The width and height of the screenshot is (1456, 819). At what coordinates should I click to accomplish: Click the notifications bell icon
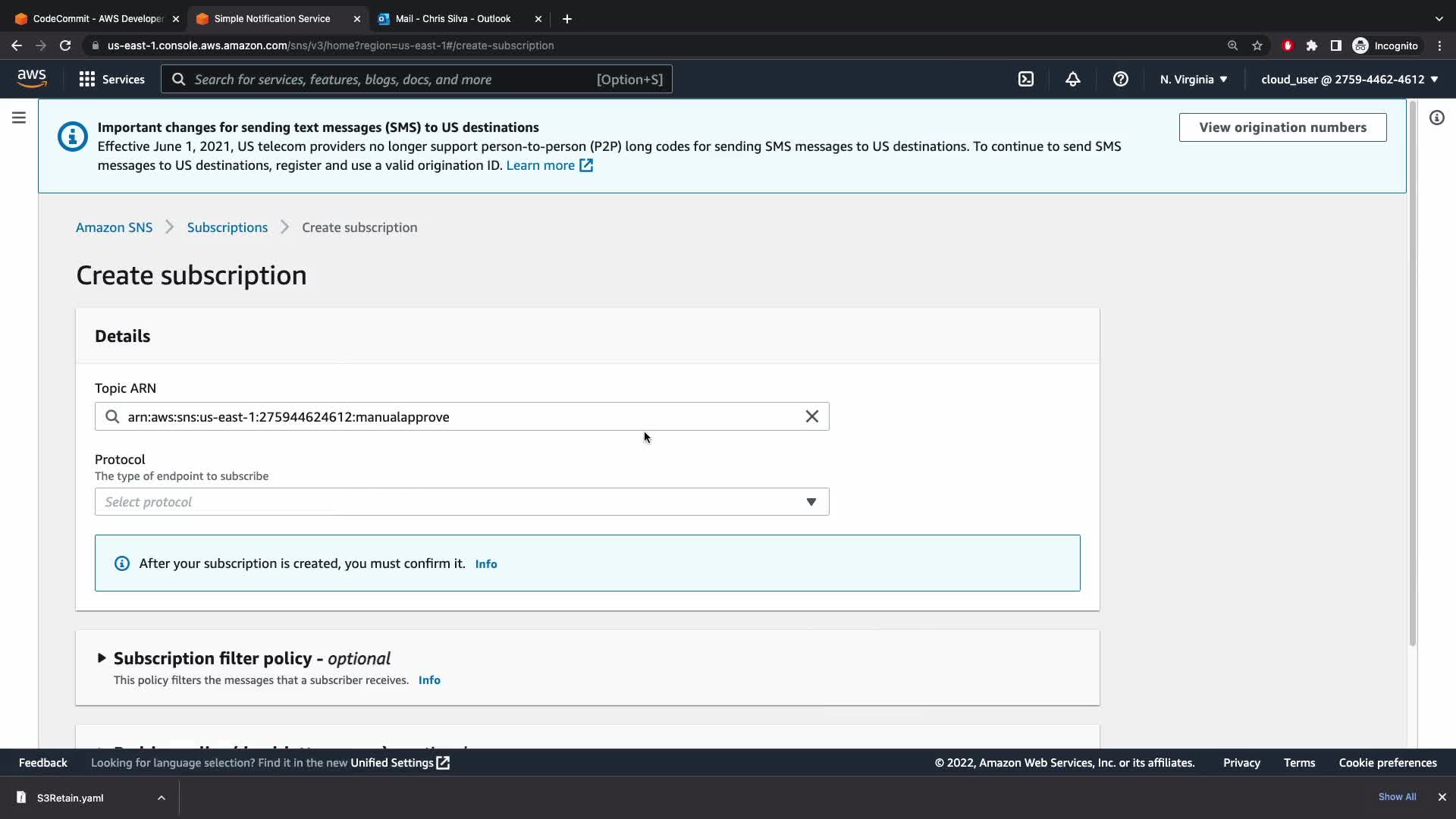click(1072, 80)
